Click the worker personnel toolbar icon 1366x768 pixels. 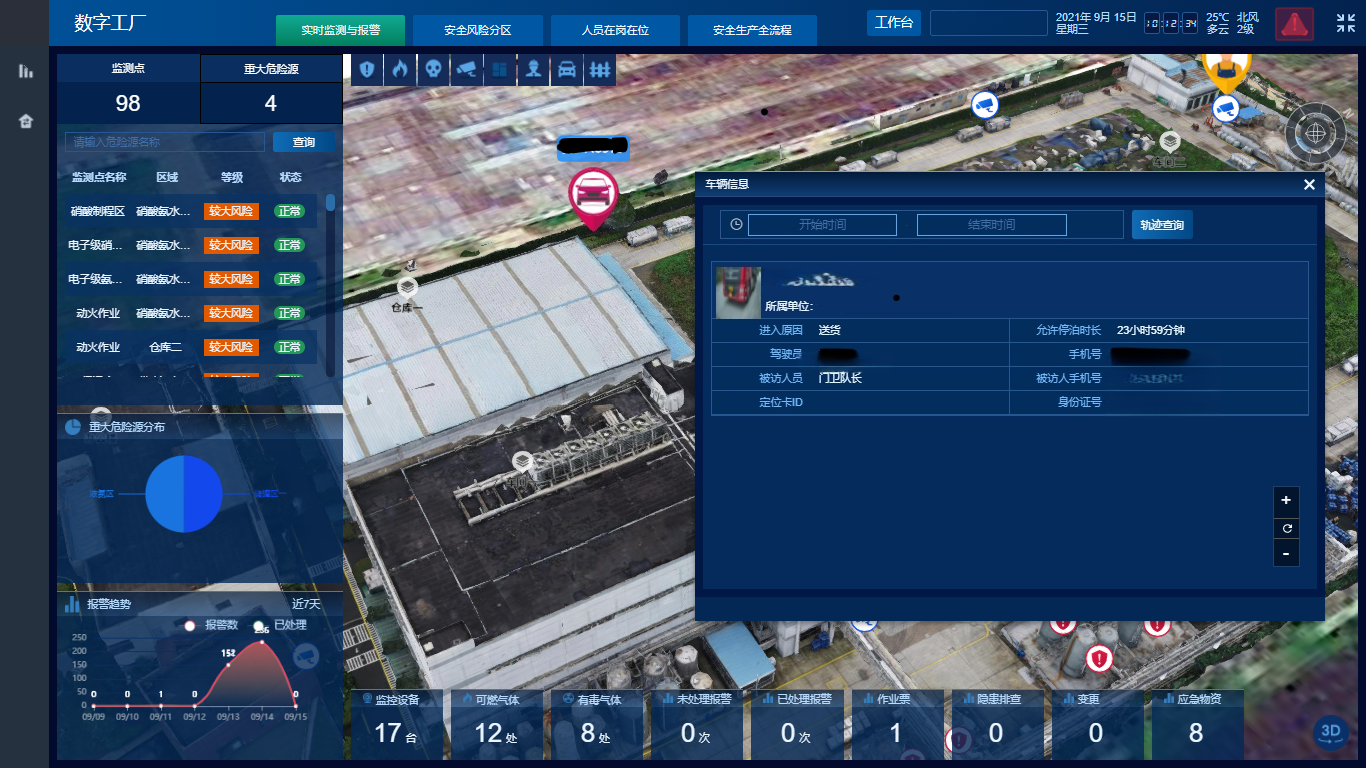point(533,70)
